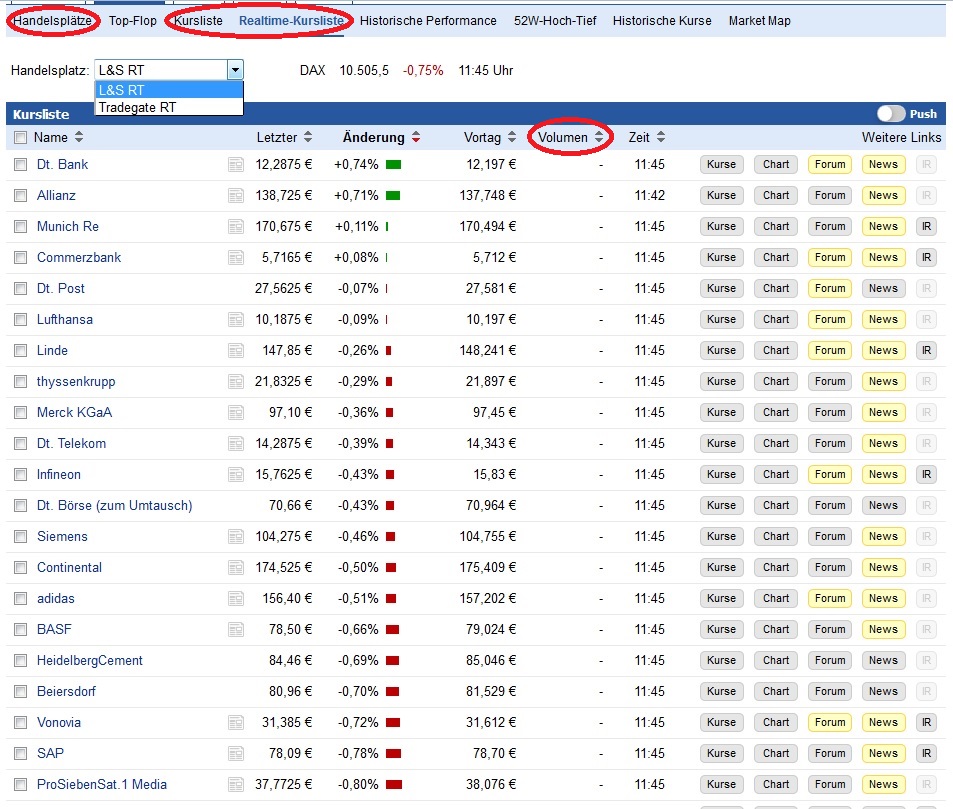Open news document icon beside Munich Re
This screenshot has width=953, height=809.
click(236, 227)
